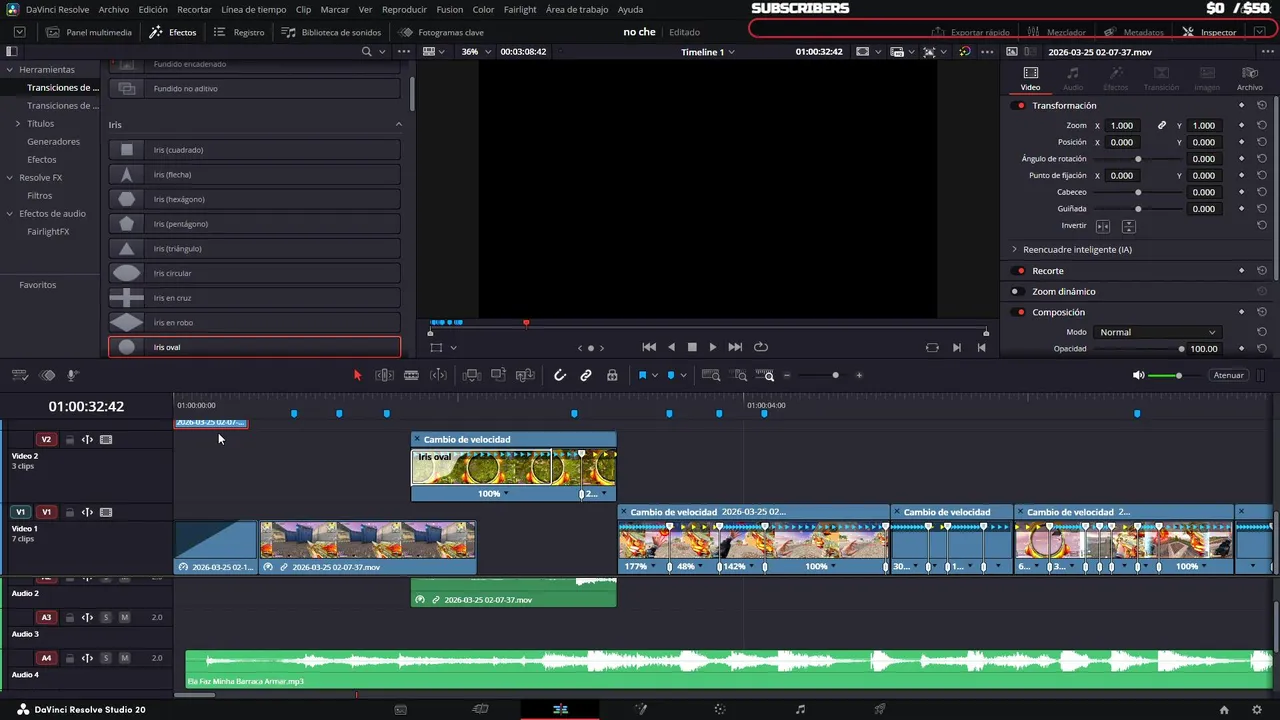Image resolution: width=1280 pixels, height=720 pixels.
Task: Open the Ayuda menu
Action: pyautogui.click(x=631, y=9)
